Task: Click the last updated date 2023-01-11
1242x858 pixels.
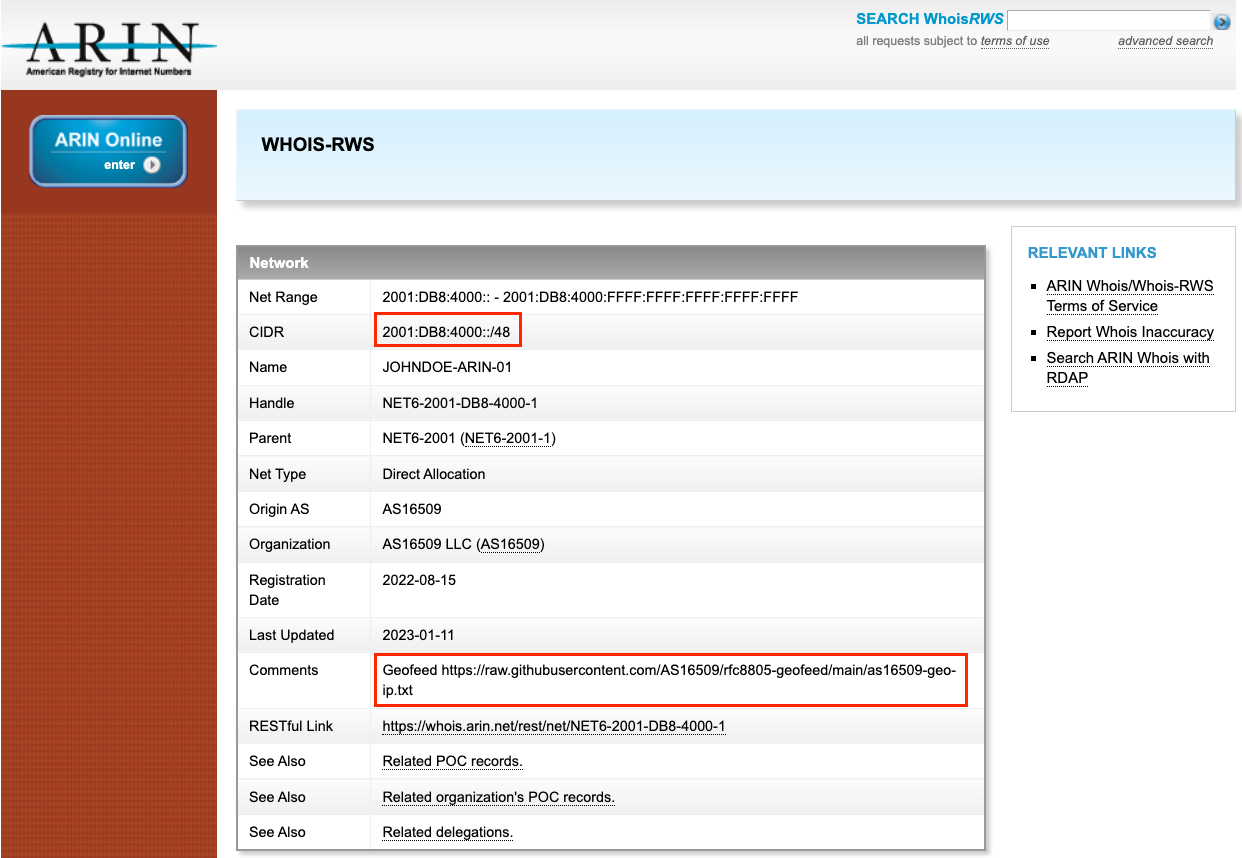Action: [x=417, y=635]
